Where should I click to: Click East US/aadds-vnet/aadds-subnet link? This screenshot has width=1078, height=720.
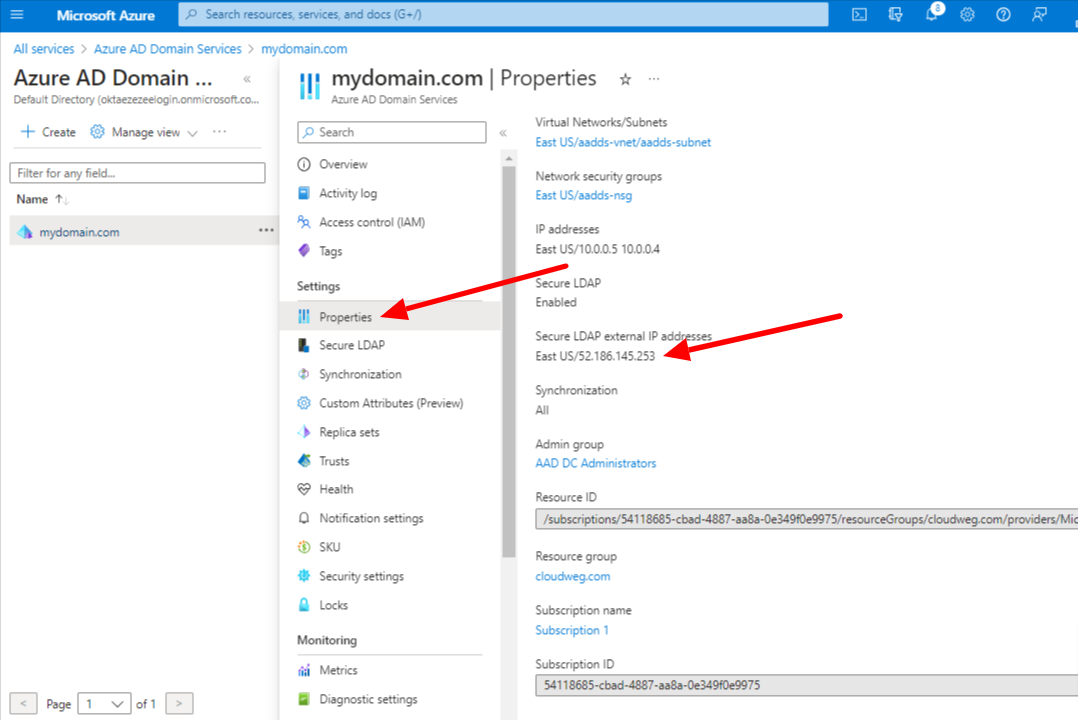coord(623,142)
